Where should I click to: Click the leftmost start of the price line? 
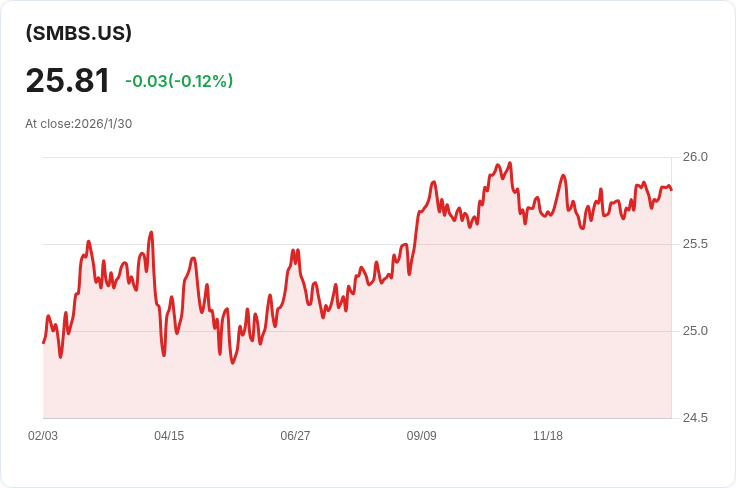(43, 343)
